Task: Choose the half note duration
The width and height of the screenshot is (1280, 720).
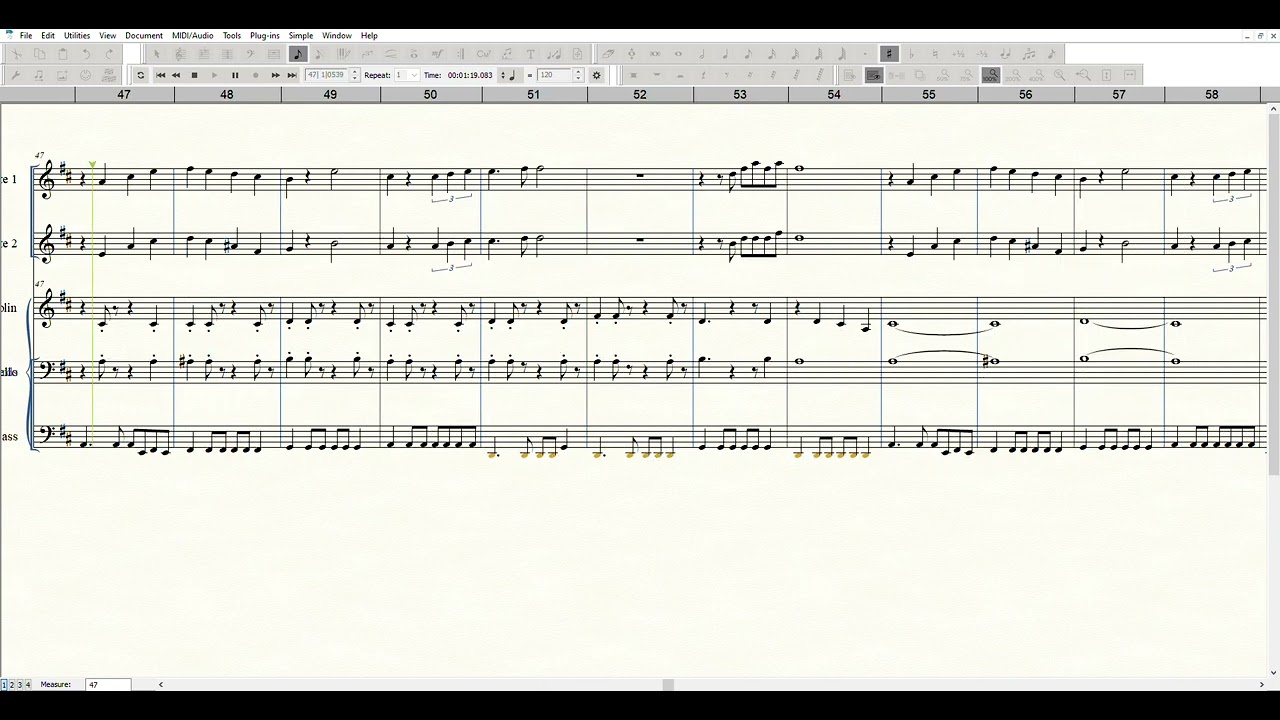Action: click(702, 54)
